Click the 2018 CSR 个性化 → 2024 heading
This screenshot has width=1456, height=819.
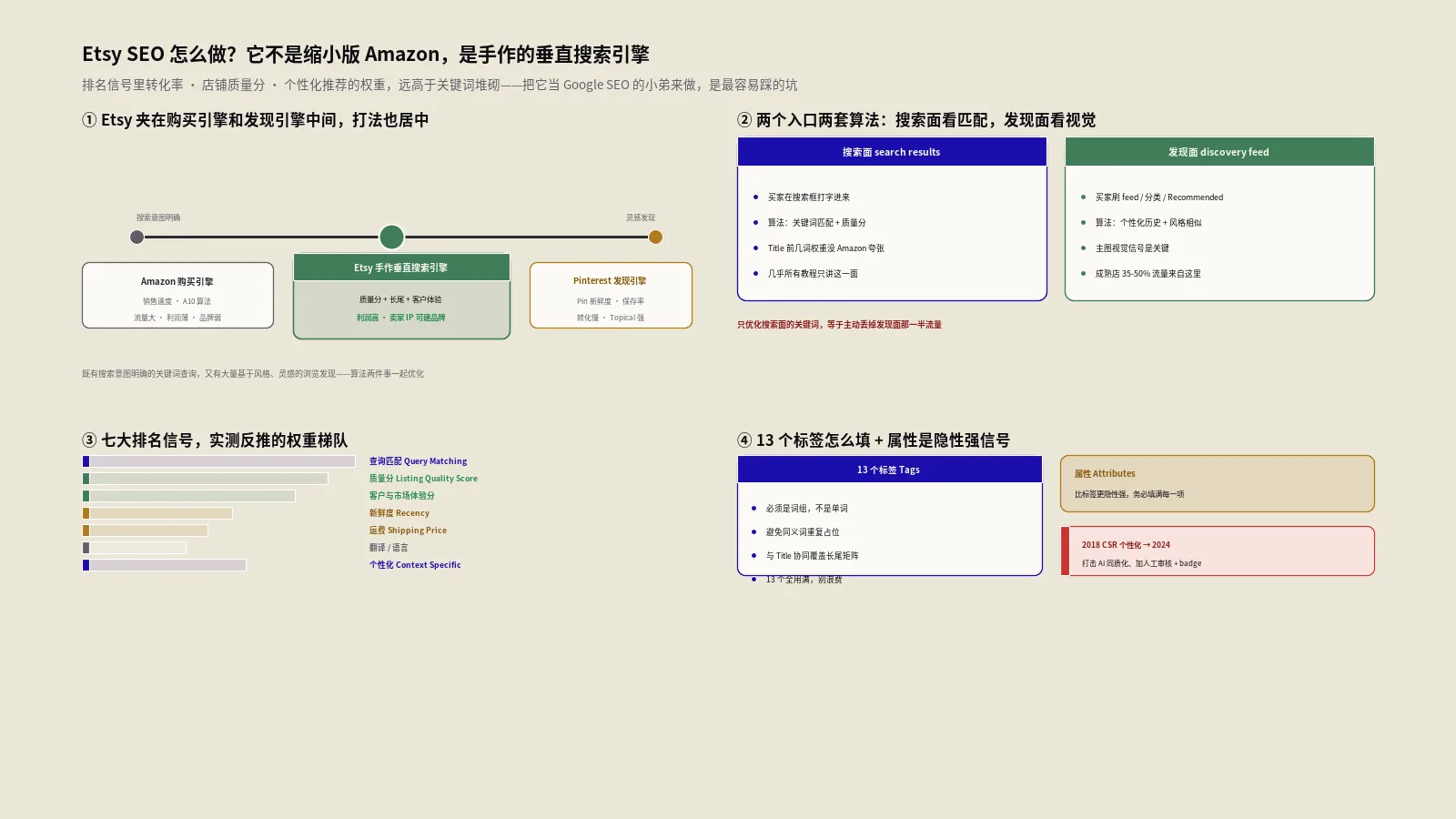(x=1126, y=545)
